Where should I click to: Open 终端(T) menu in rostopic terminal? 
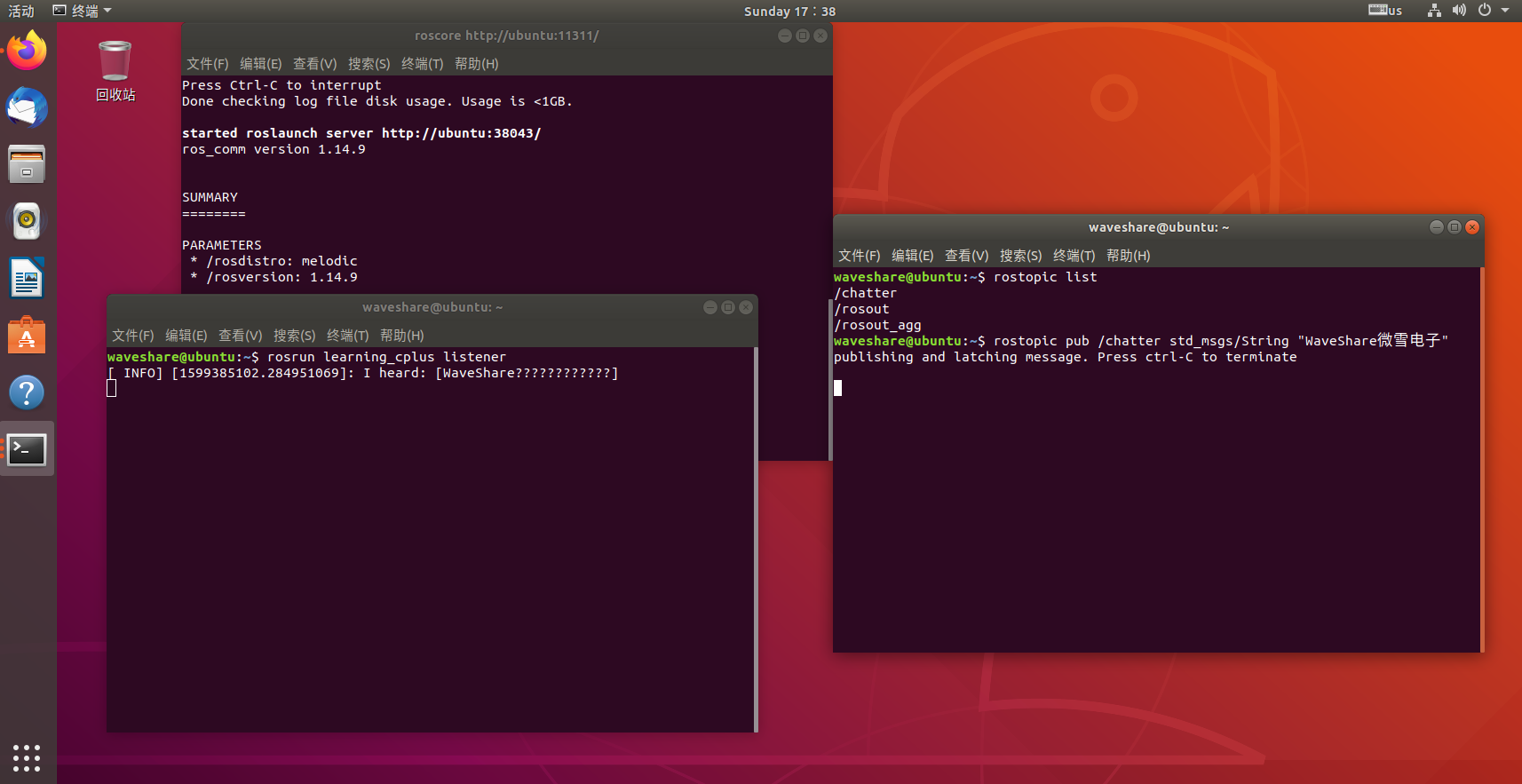[x=1074, y=256]
